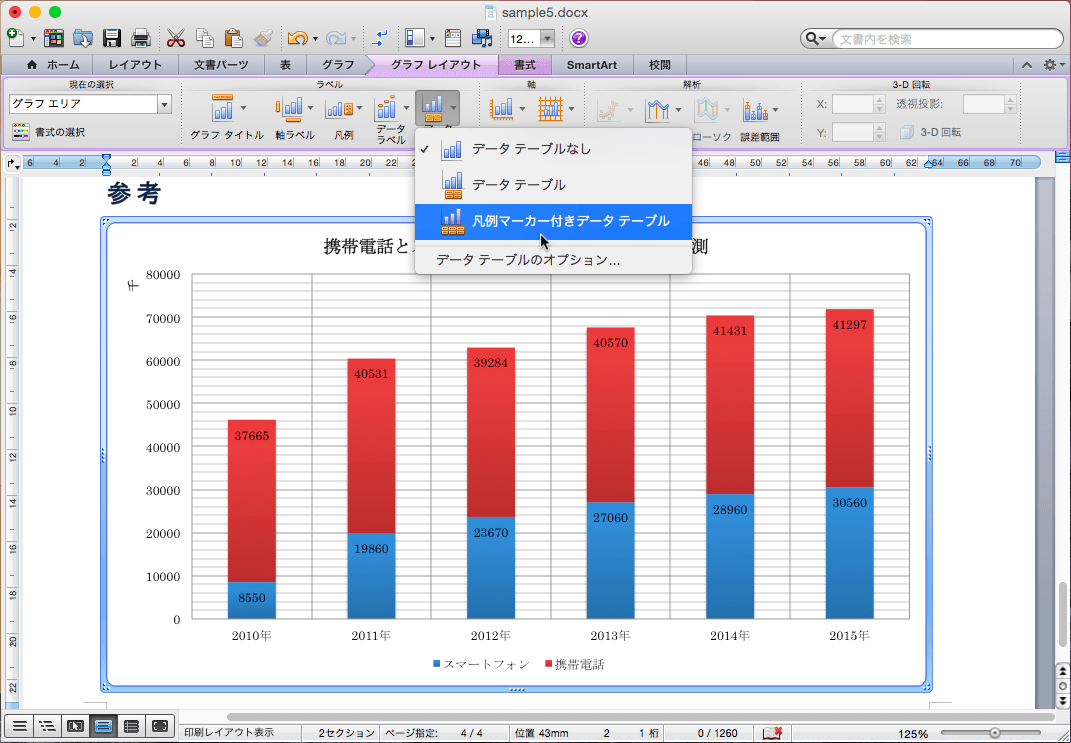Viewport: 1071px width, 743px height.
Task: Undo the last action
Action: (x=297, y=38)
